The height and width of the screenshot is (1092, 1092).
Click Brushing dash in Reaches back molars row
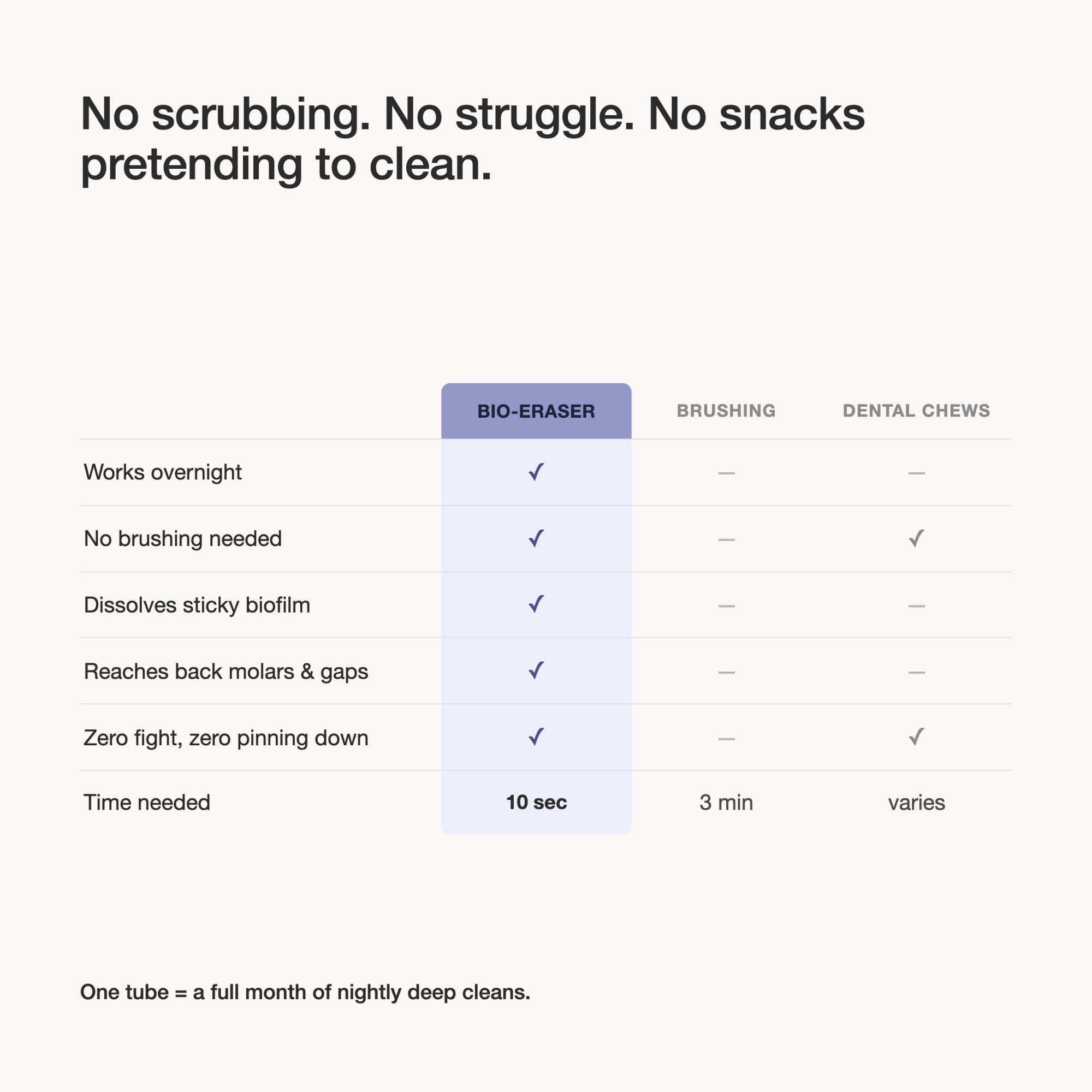[x=726, y=673]
